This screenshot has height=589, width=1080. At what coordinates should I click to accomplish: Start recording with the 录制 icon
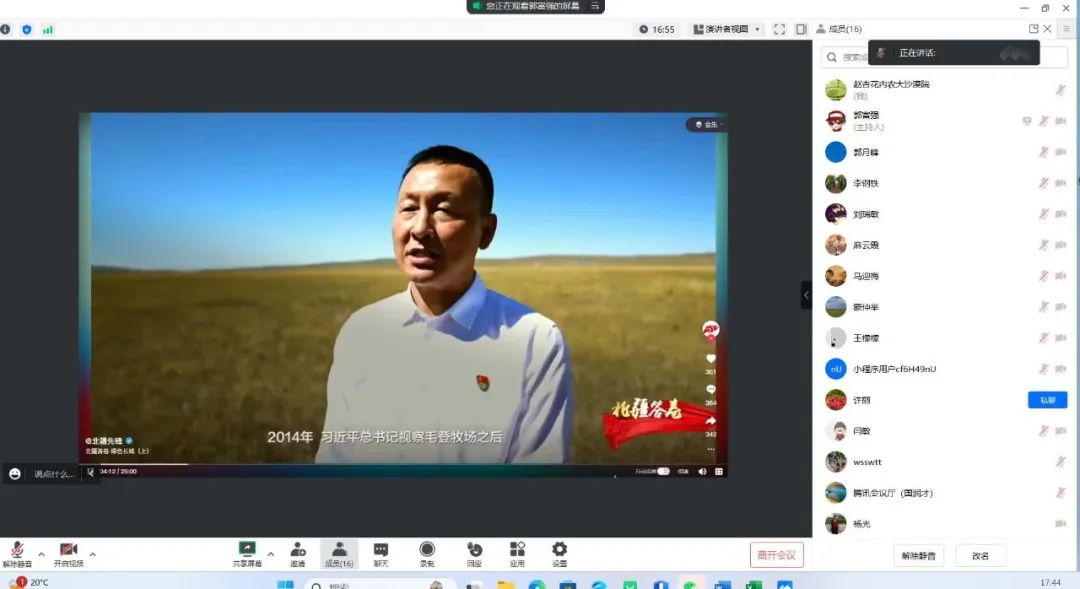point(427,553)
